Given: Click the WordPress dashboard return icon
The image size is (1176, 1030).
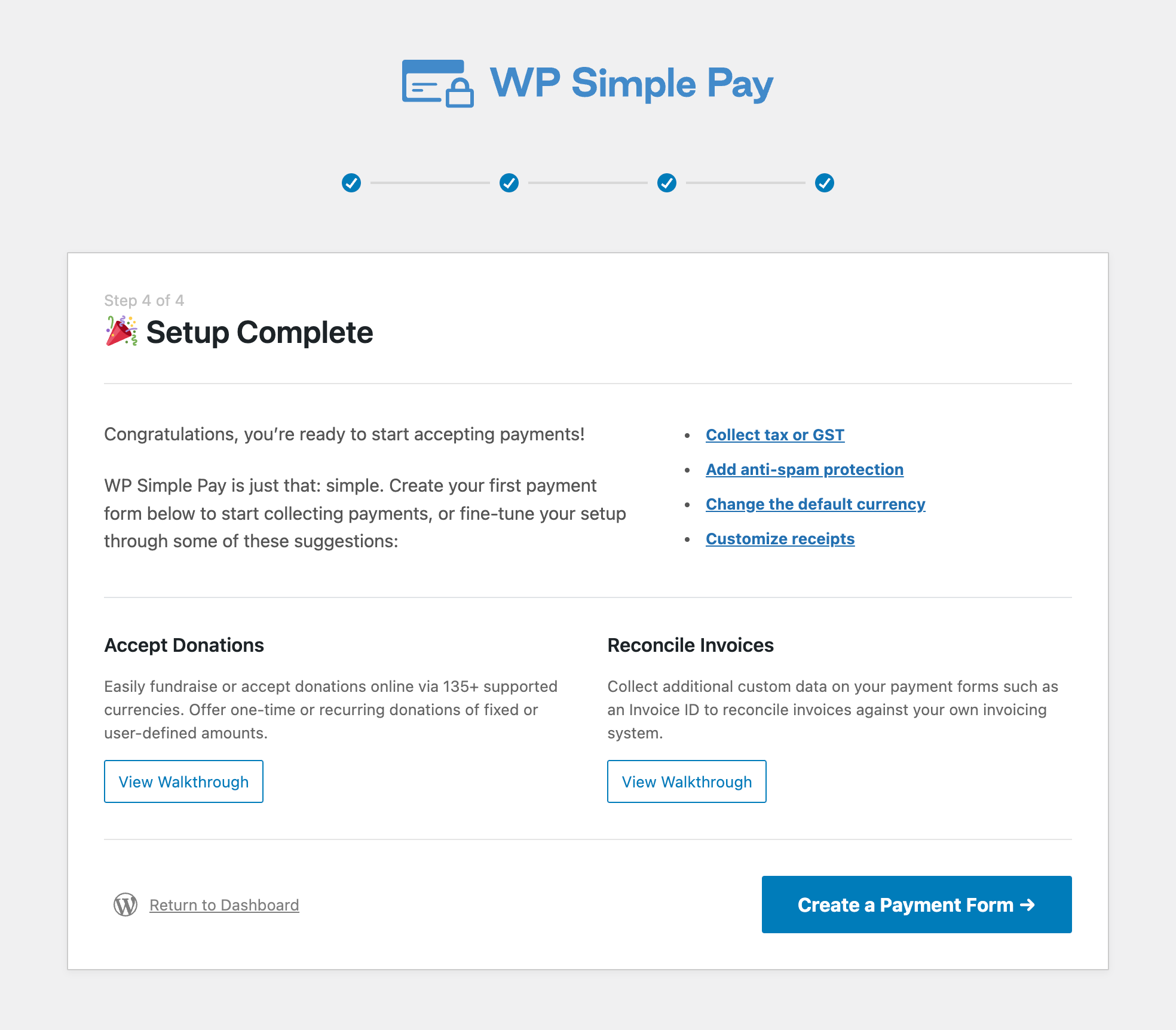Looking at the screenshot, I should (x=127, y=905).
